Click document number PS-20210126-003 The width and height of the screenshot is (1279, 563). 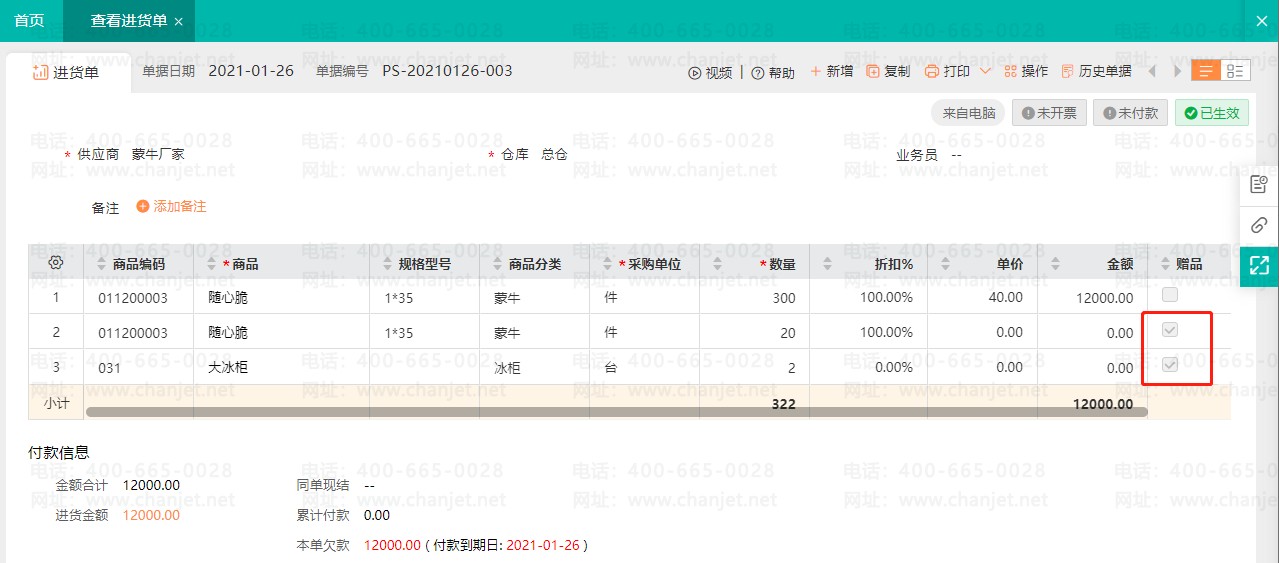[x=447, y=71]
